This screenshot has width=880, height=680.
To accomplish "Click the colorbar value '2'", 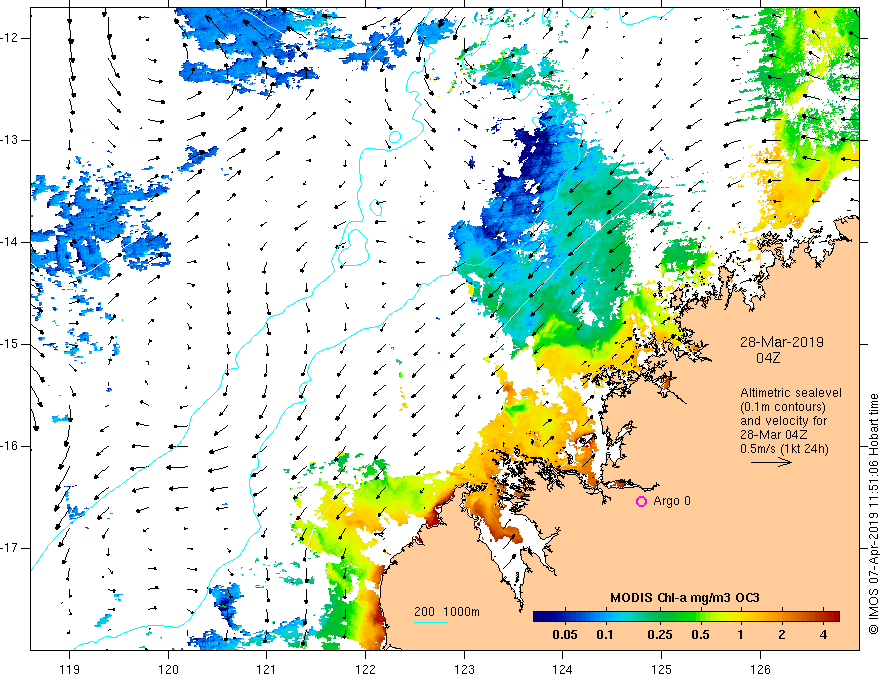I will coord(782,635).
